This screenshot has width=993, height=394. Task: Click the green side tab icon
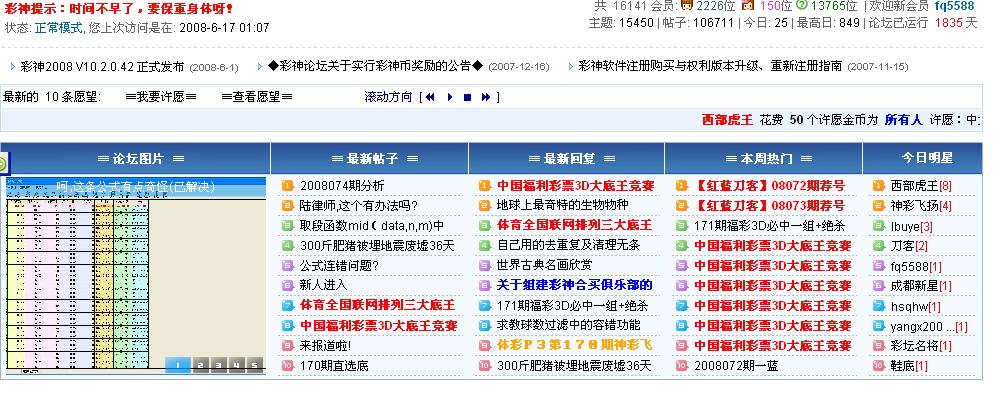pyautogui.click(x=3, y=165)
